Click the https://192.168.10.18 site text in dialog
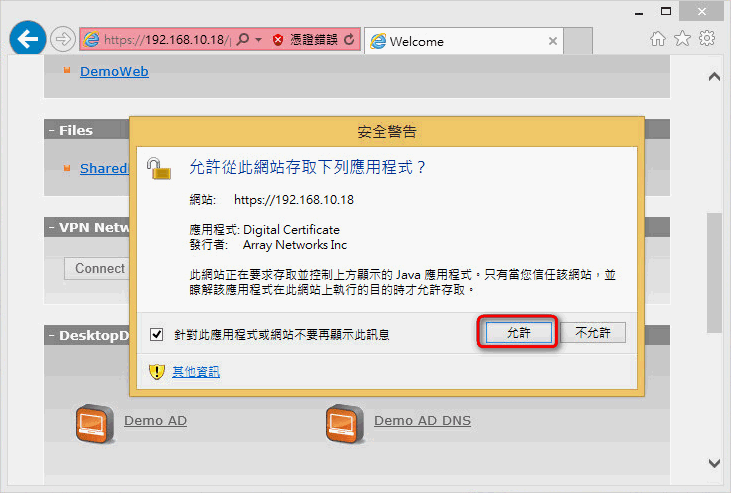The width and height of the screenshot is (731, 493). coord(294,200)
